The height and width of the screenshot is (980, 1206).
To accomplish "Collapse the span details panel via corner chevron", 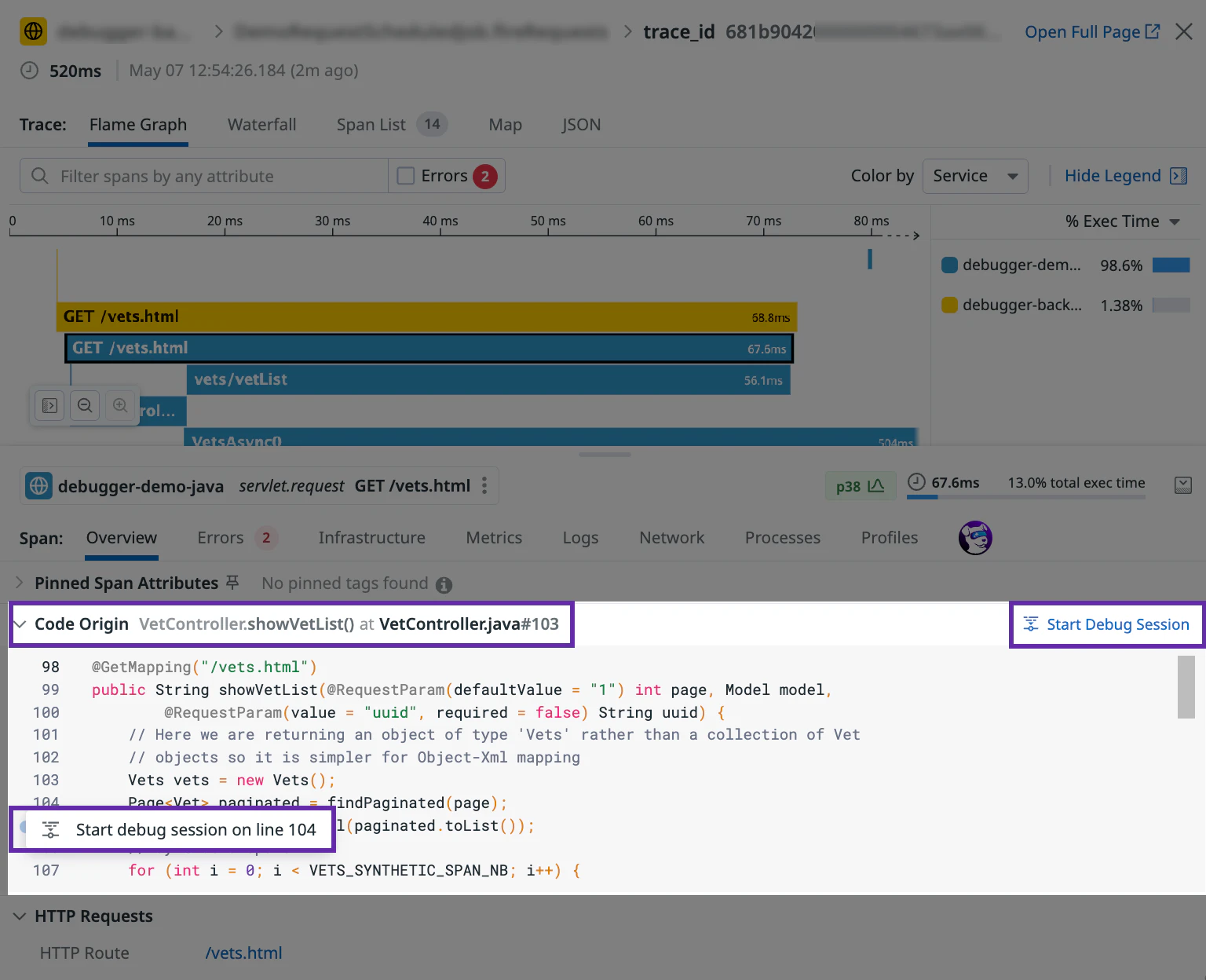I will click(x=1184, y=485).
